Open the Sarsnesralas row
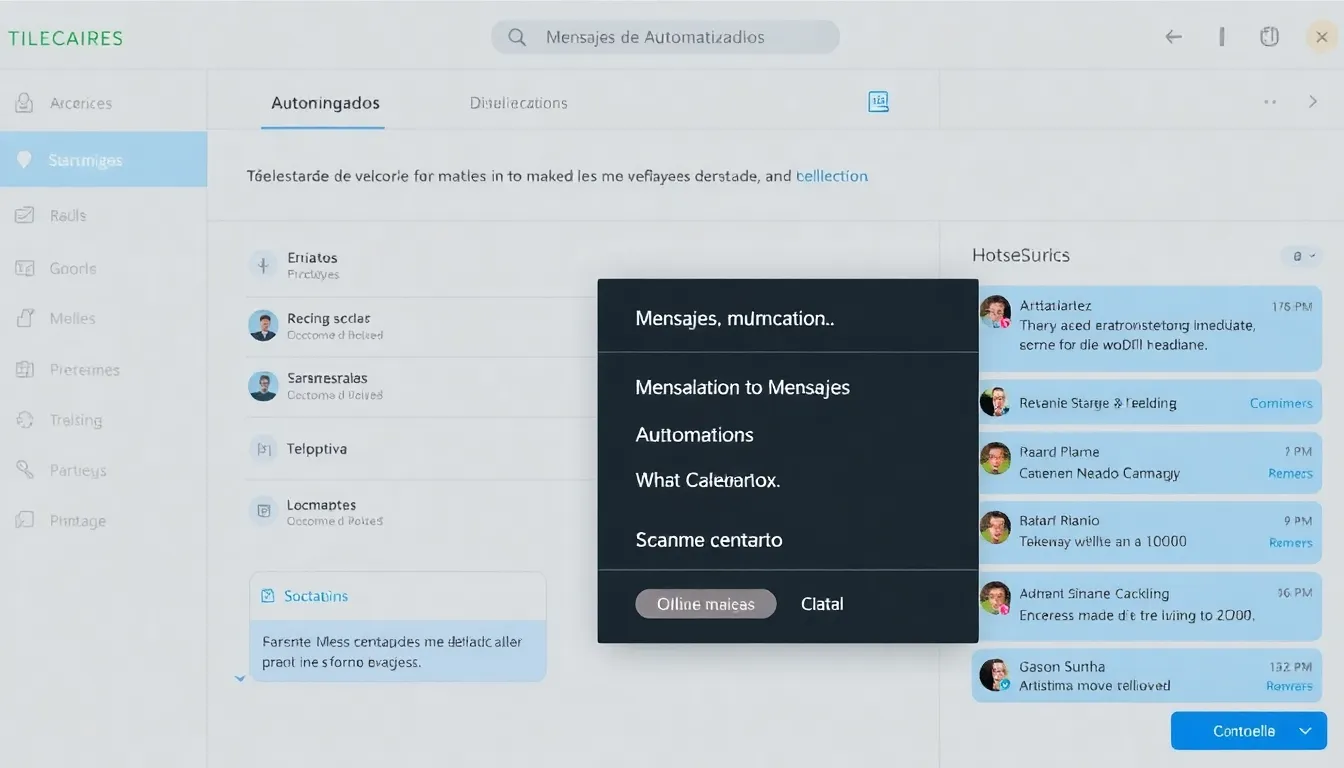 422,386
